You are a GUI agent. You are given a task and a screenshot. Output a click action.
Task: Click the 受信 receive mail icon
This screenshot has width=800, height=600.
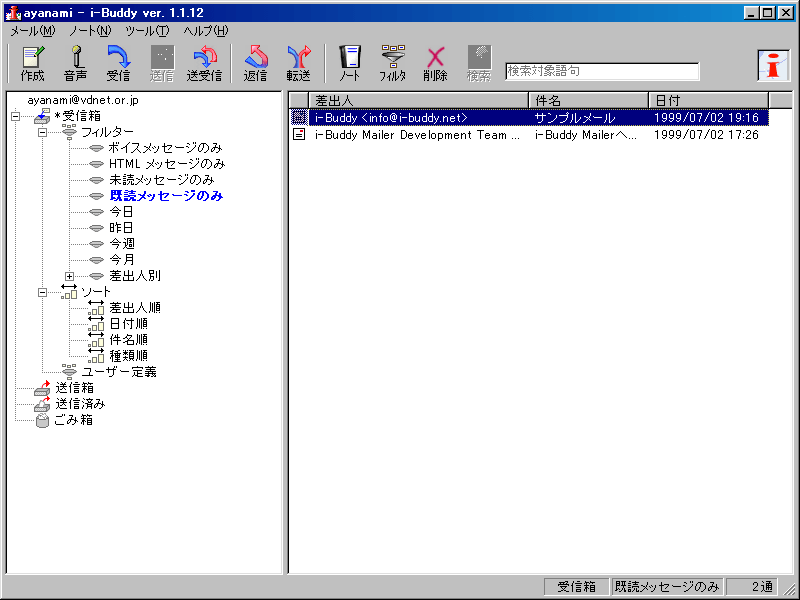point(118,63)
